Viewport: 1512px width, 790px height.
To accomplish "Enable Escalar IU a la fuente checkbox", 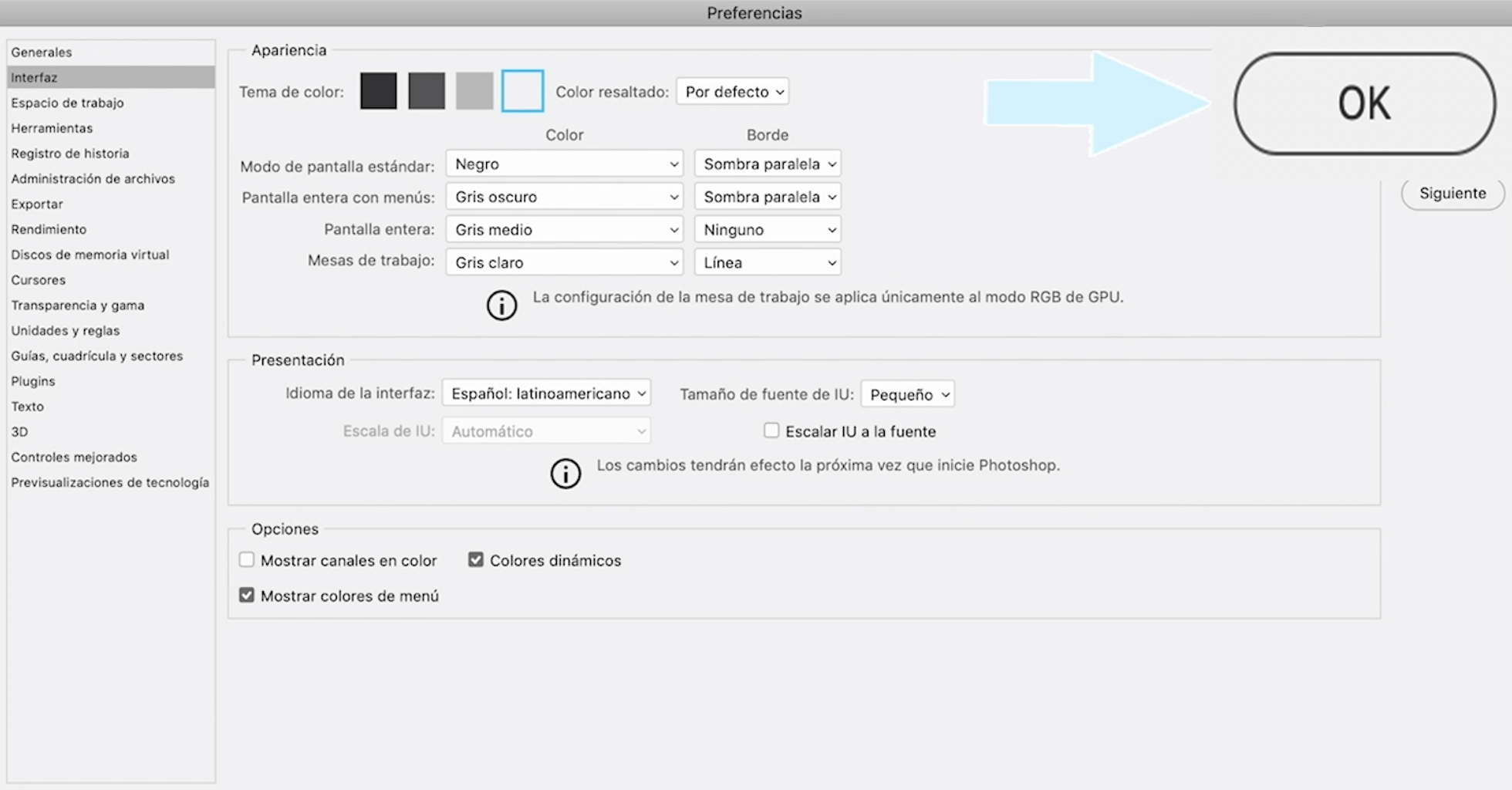I will pos(771,430).
